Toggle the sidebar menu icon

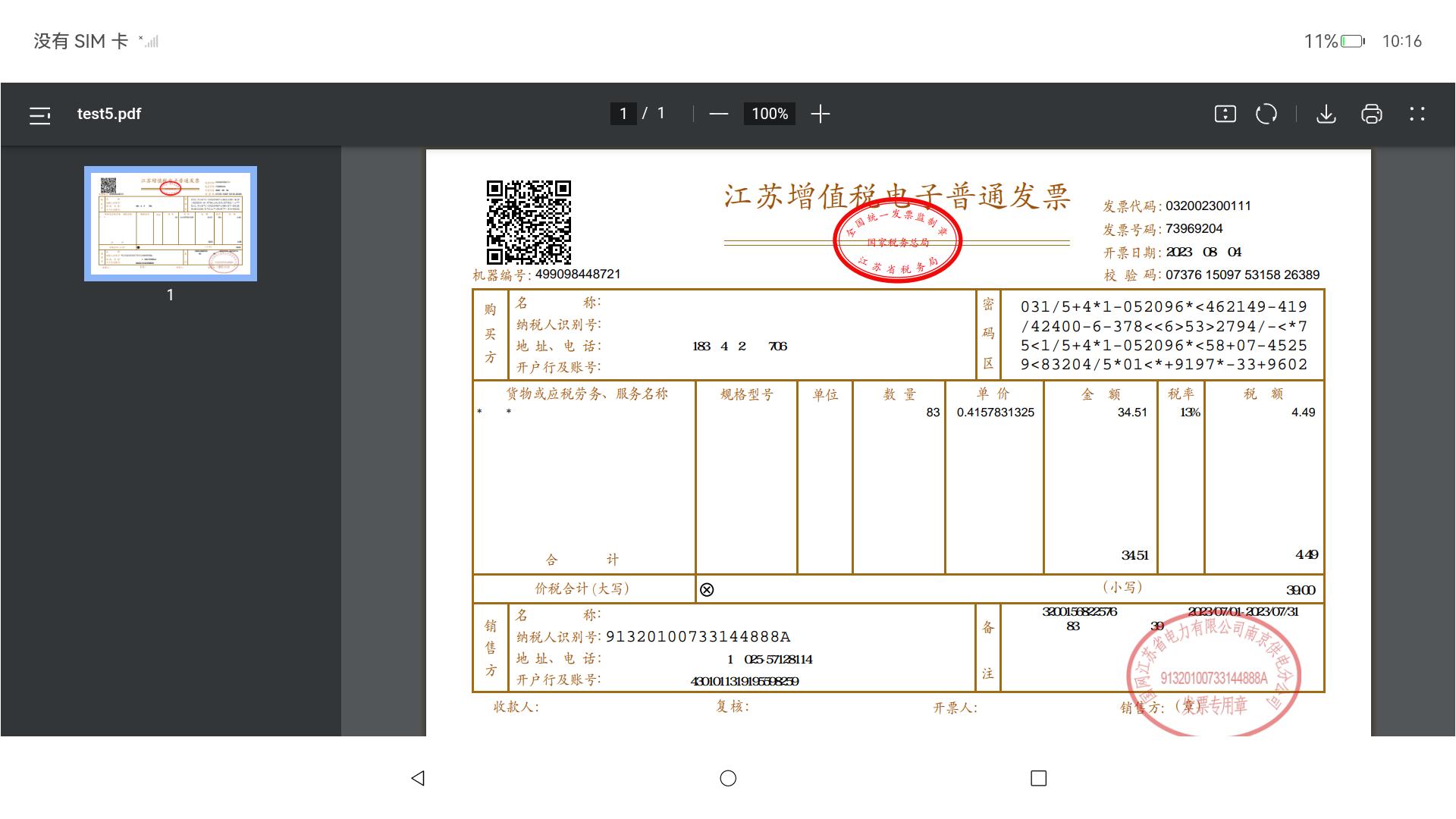pos(39,115)
